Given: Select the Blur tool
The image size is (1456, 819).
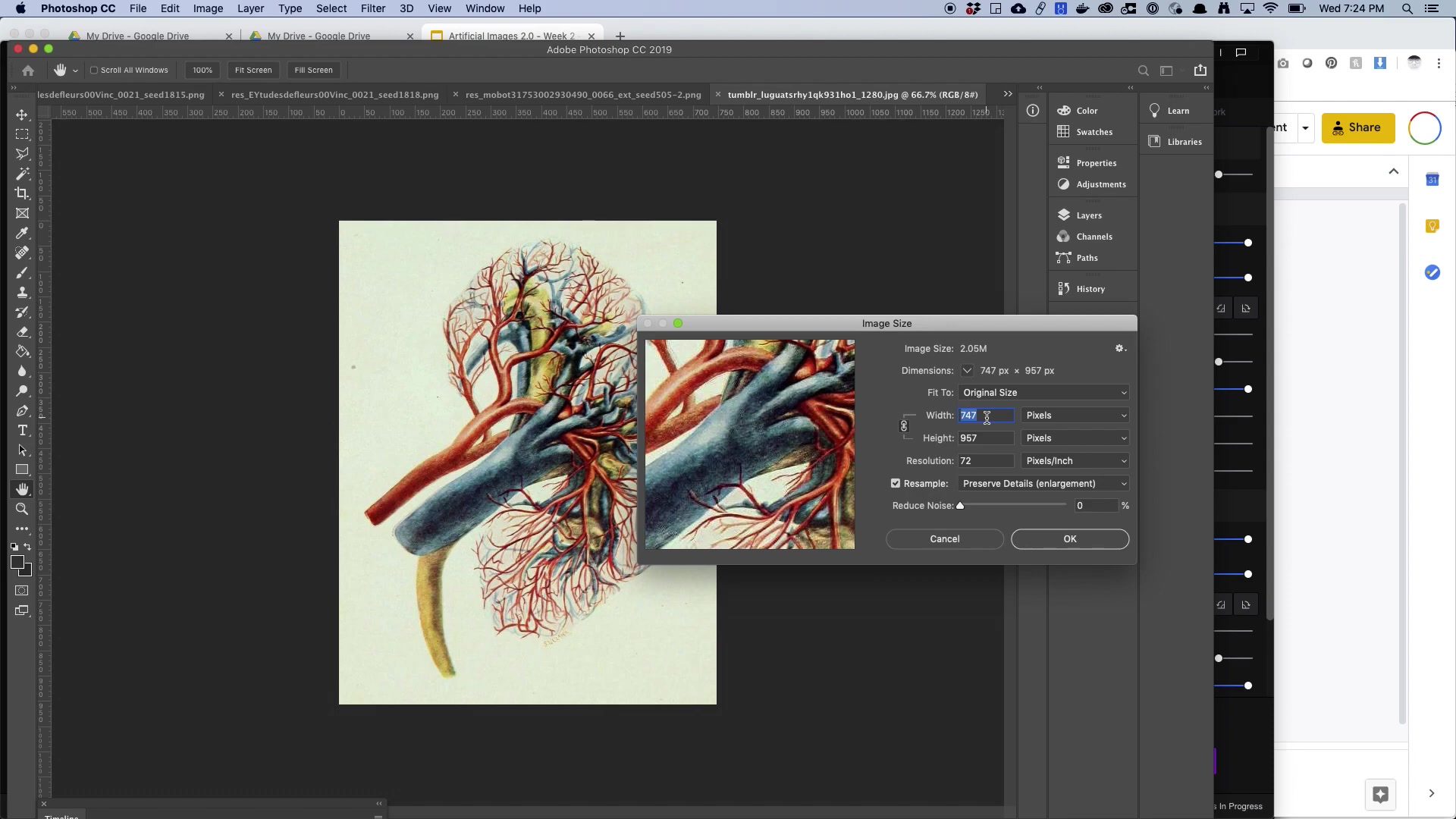Looking at the screenshot, I should [22, 371].
